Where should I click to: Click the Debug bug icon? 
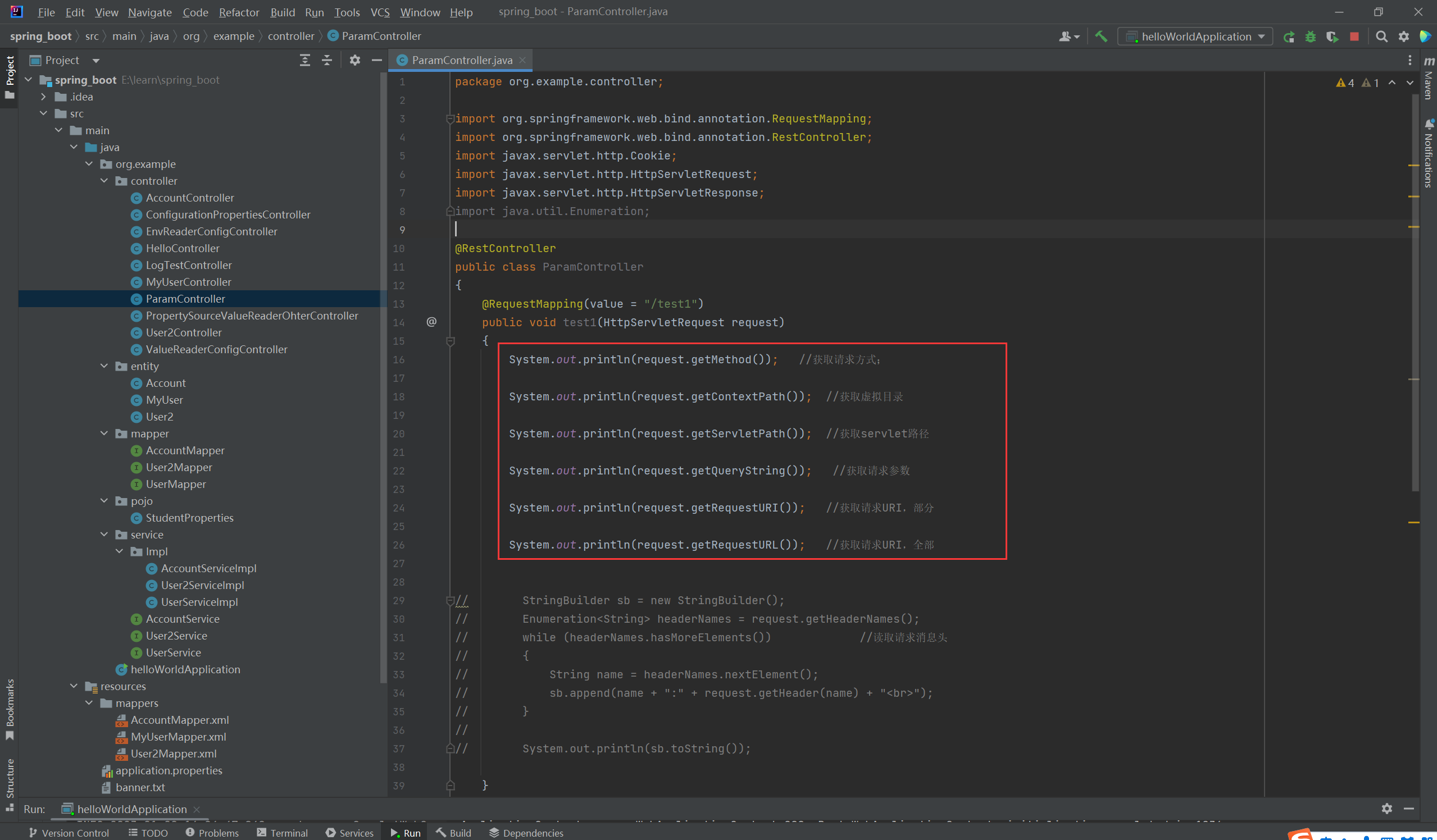[1311, 36]
